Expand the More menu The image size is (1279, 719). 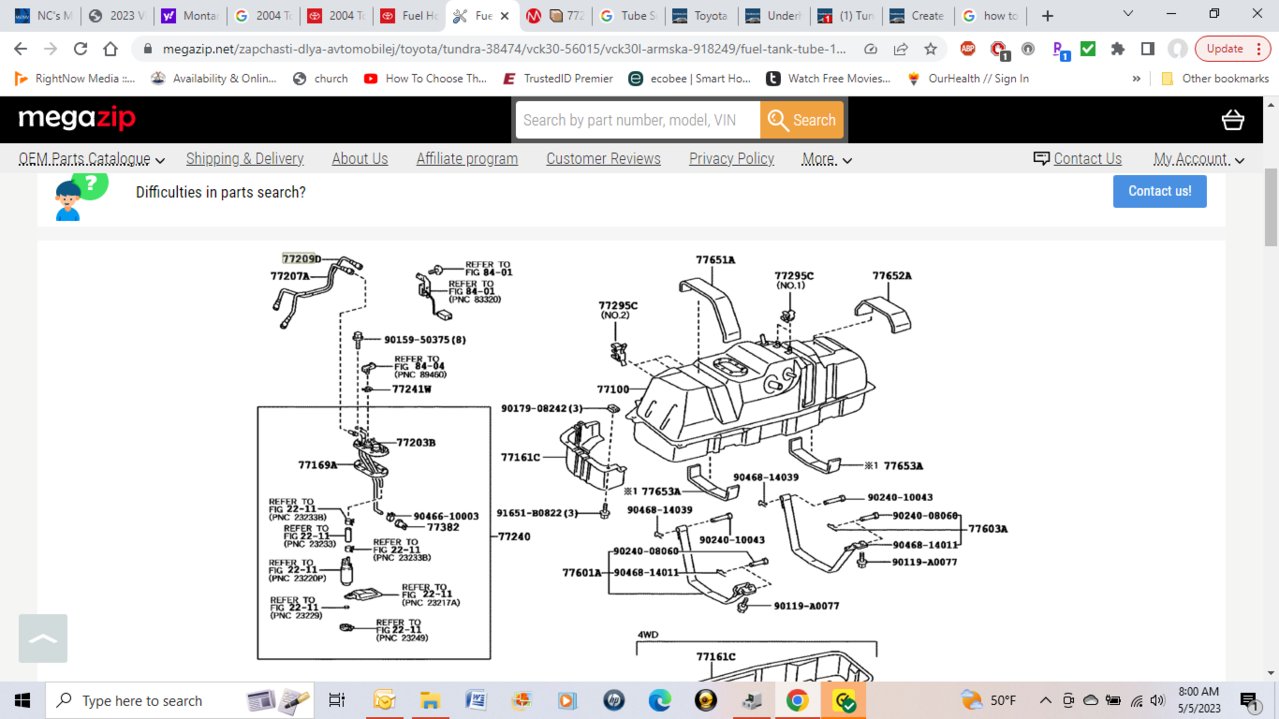tap(827, 159)
